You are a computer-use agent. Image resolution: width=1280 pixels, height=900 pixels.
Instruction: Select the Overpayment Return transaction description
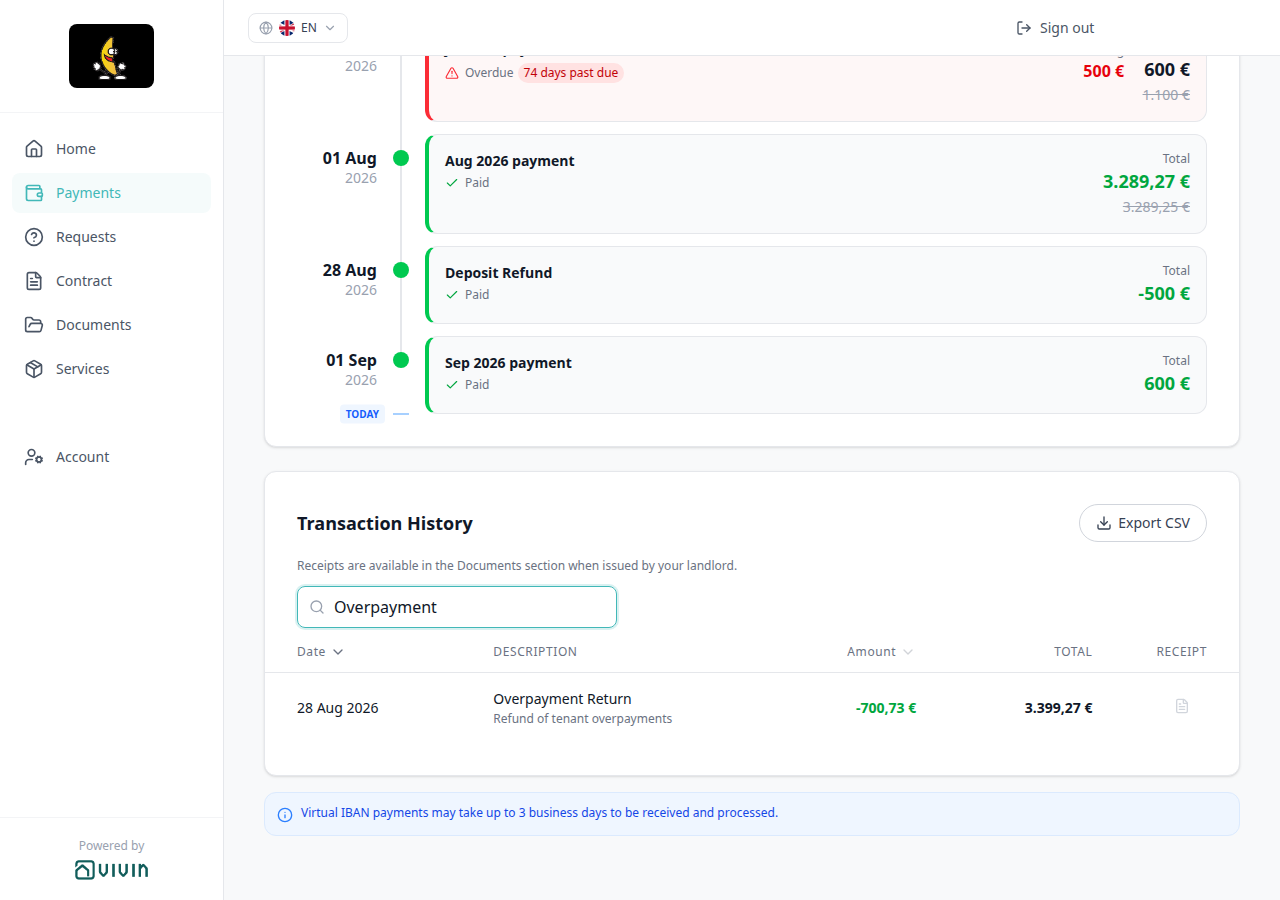(x=562, y=699)
